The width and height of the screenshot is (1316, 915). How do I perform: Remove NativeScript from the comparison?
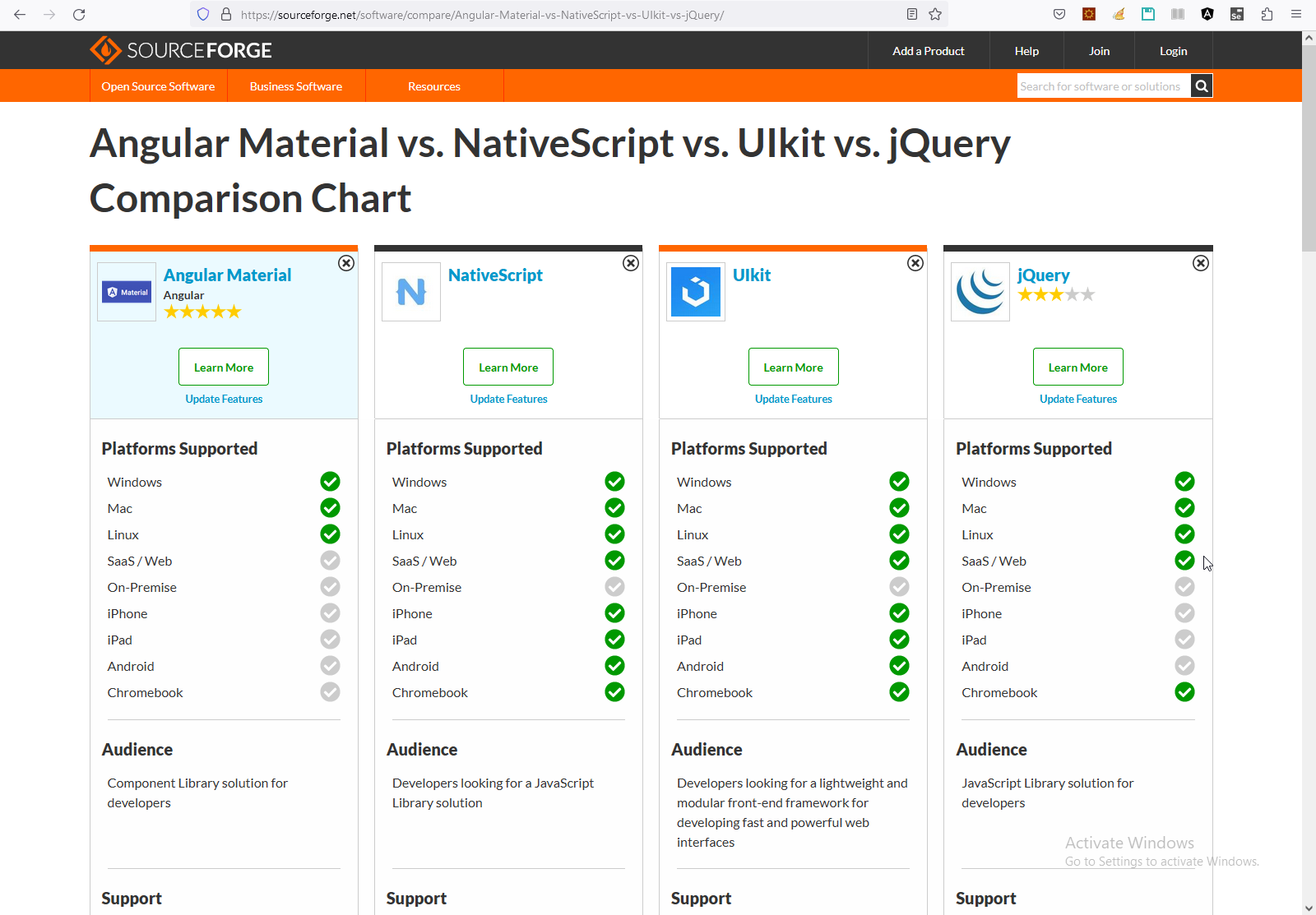(x=631, y=263)
